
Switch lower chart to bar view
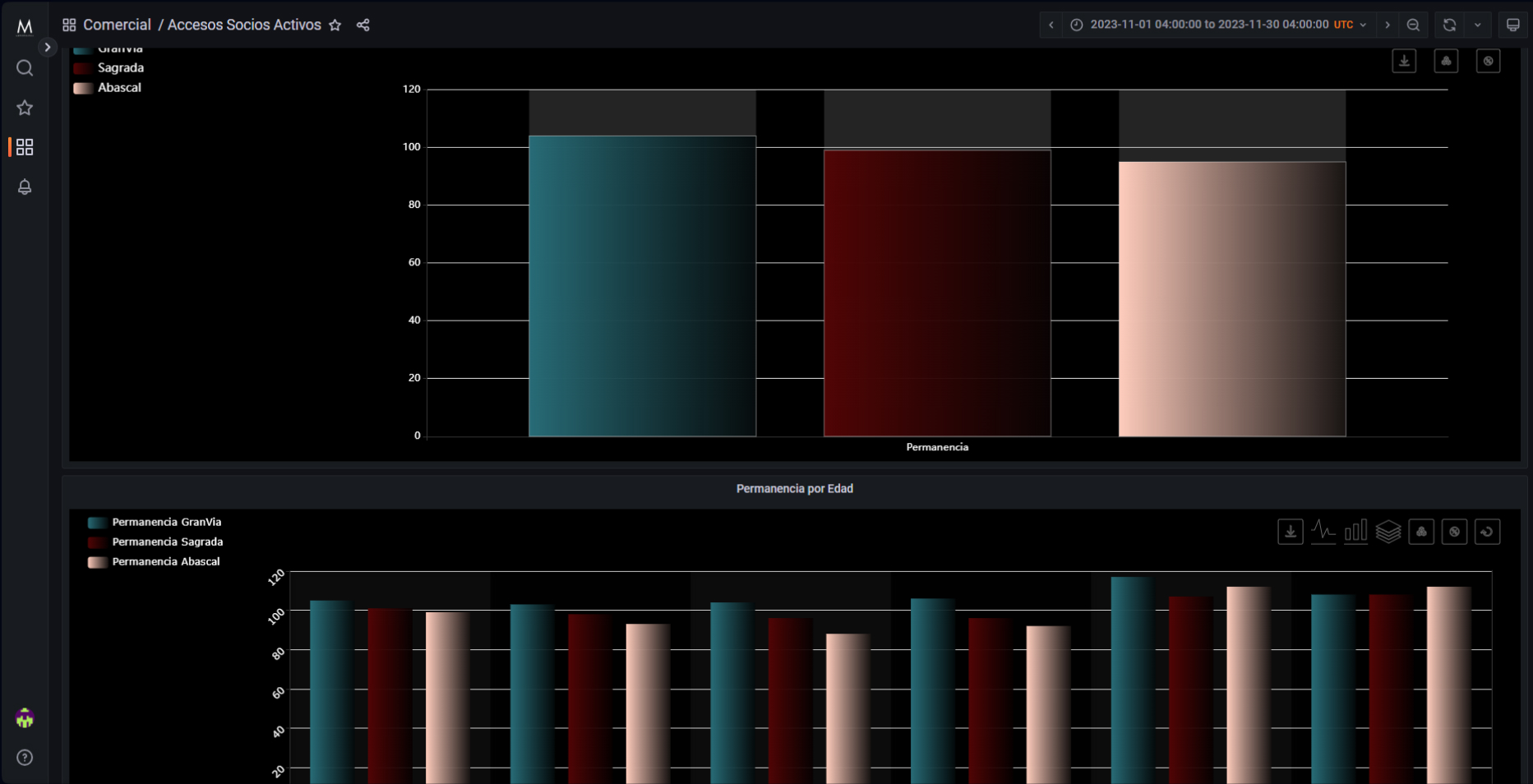click(1355, 532)
